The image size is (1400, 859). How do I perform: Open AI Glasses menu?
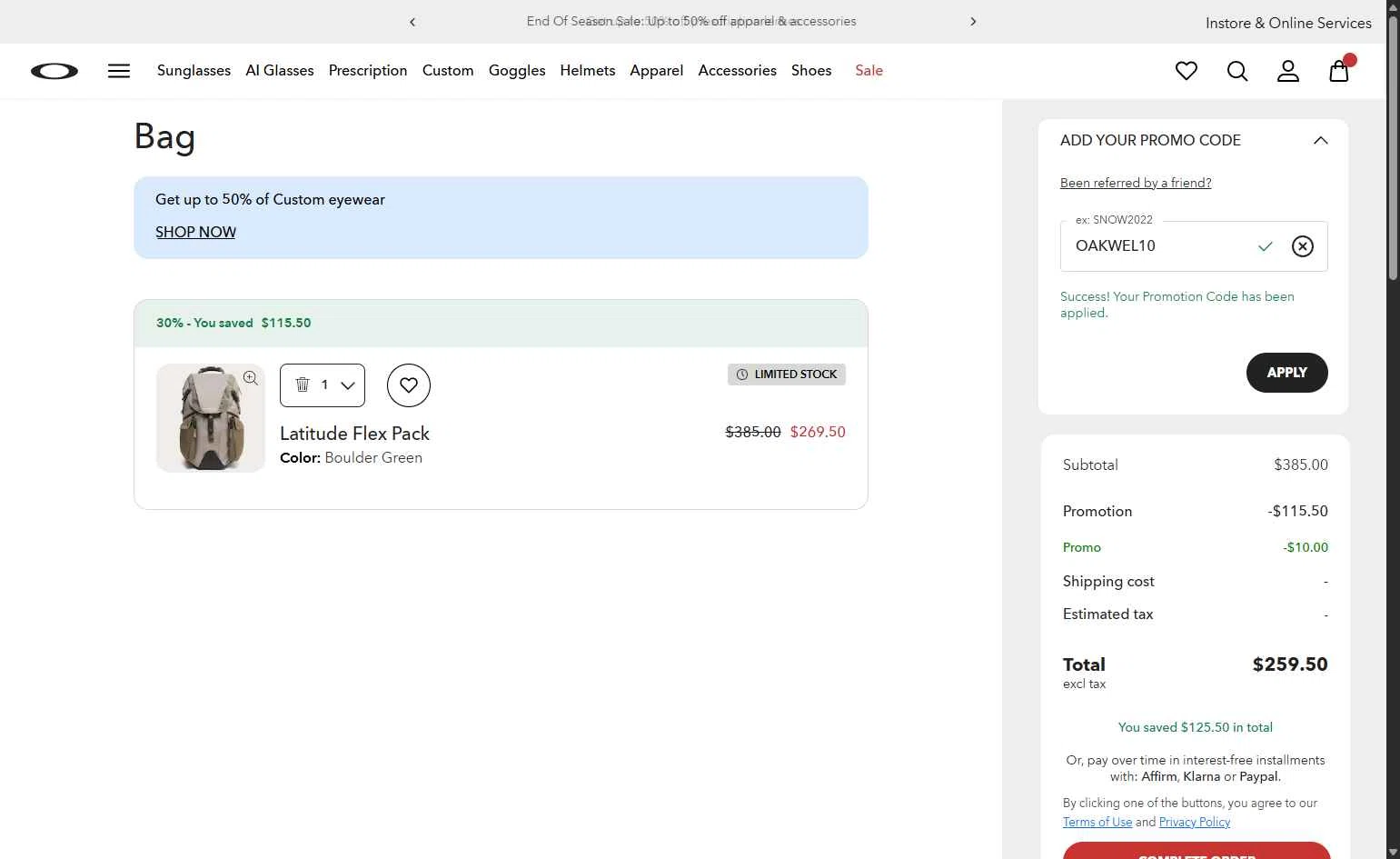[280, 71]
